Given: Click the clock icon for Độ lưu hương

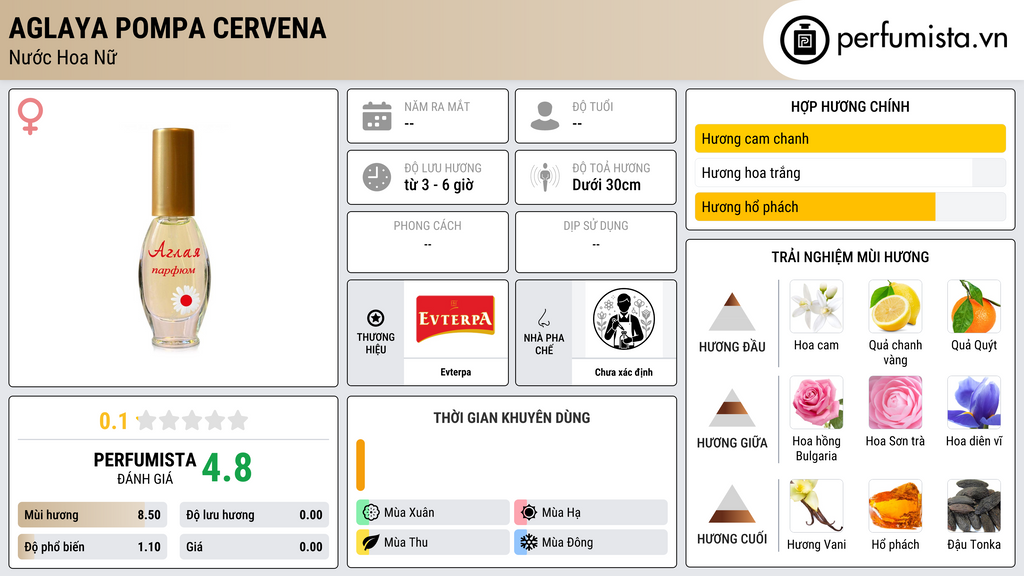Looking at the screenshot, I should pos(377,177).
